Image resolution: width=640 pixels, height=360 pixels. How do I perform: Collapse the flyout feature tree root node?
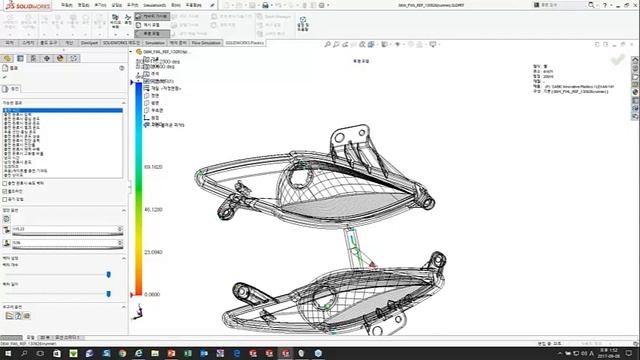coord(131,52)
